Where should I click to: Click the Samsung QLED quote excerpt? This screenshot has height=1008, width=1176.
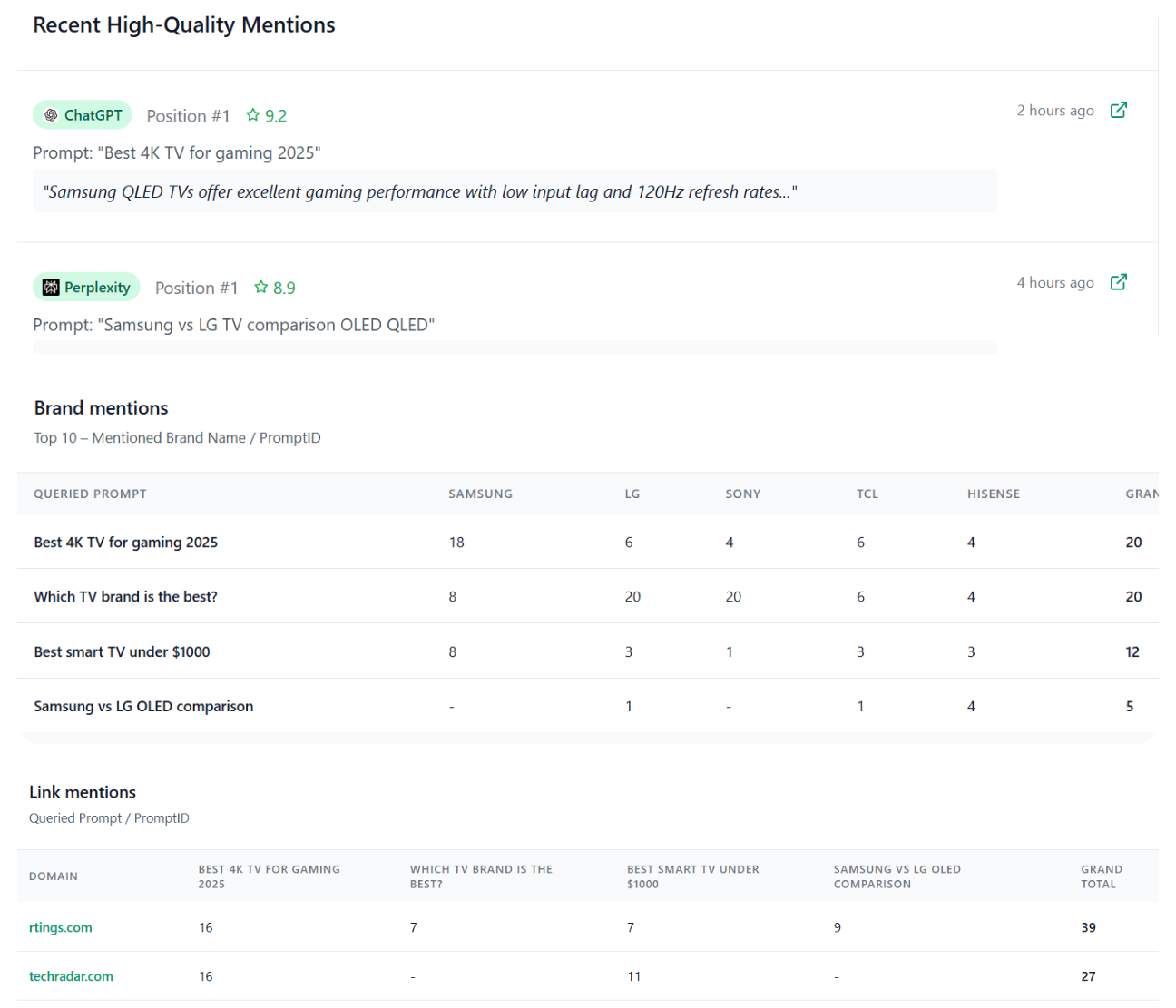pyautogui.click(x=514, y=191)
